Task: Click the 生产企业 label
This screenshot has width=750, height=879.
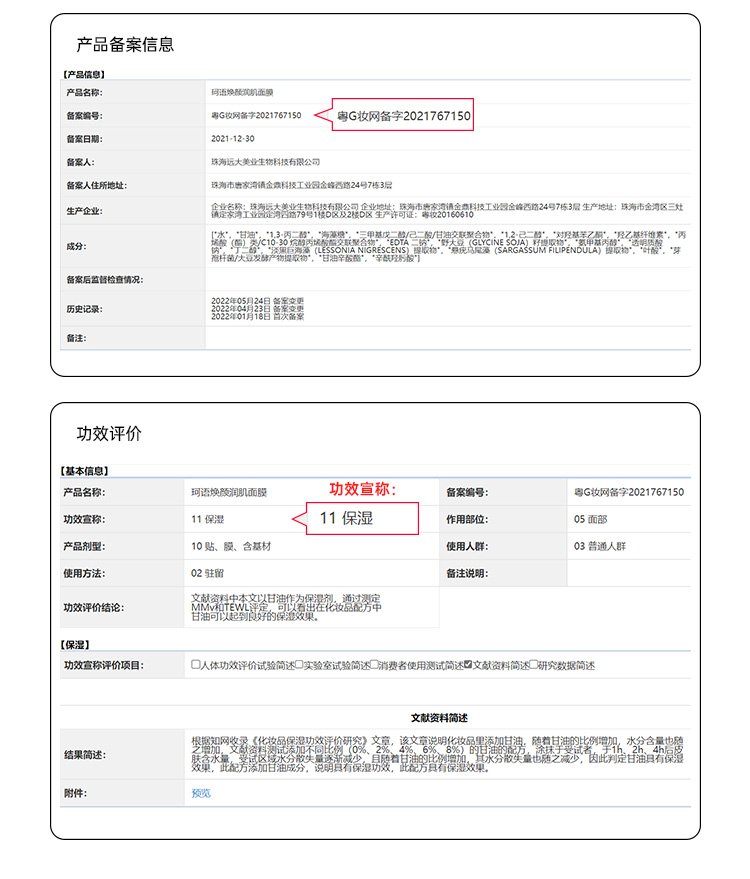Action: pyautogui.click(x=84, y=211)
